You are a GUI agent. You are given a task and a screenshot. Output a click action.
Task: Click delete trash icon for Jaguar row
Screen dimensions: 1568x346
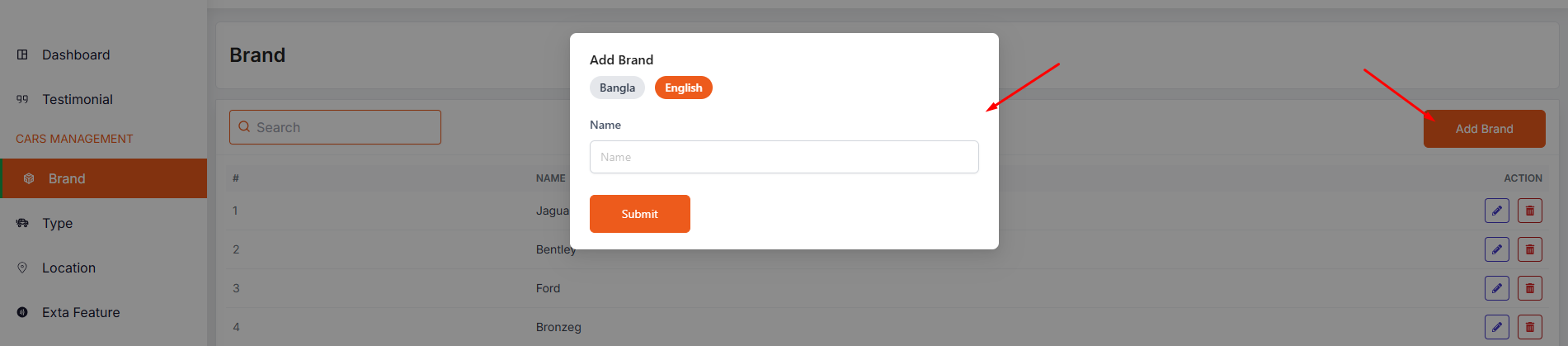(x=1529, y=211)
